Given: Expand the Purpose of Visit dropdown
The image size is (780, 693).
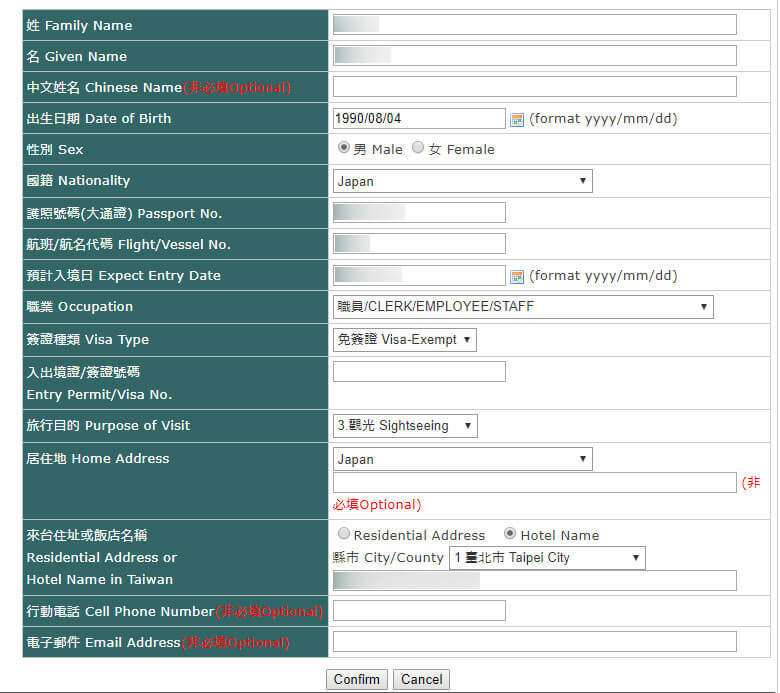Looking at the screenshot, I should [405, 426].
